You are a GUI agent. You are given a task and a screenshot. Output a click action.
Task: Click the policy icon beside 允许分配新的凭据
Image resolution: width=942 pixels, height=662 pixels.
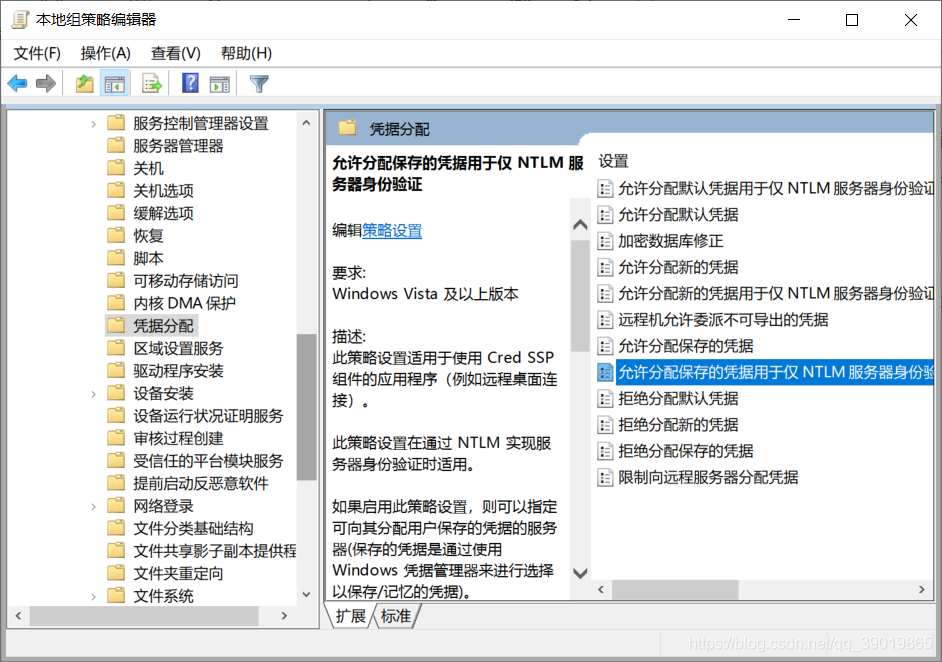click(605, 267)
